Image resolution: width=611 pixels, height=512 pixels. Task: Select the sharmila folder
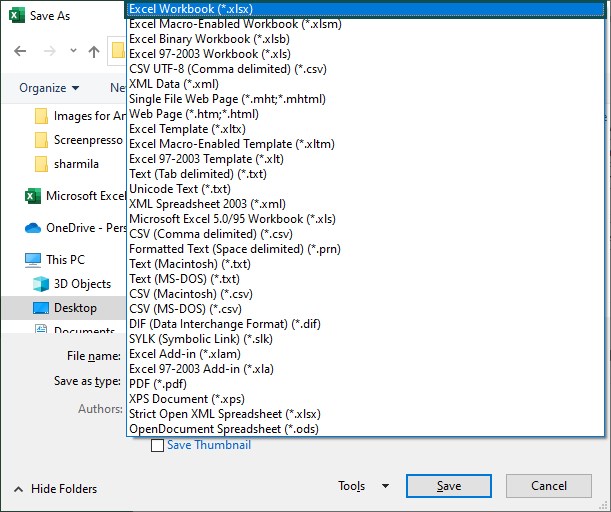tap(67, 164)
